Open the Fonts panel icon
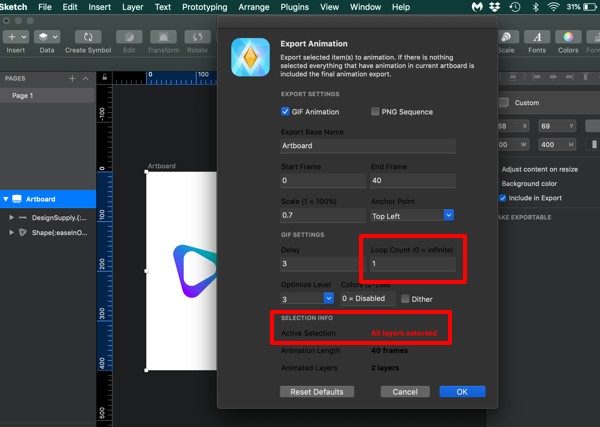 (537, 37)
